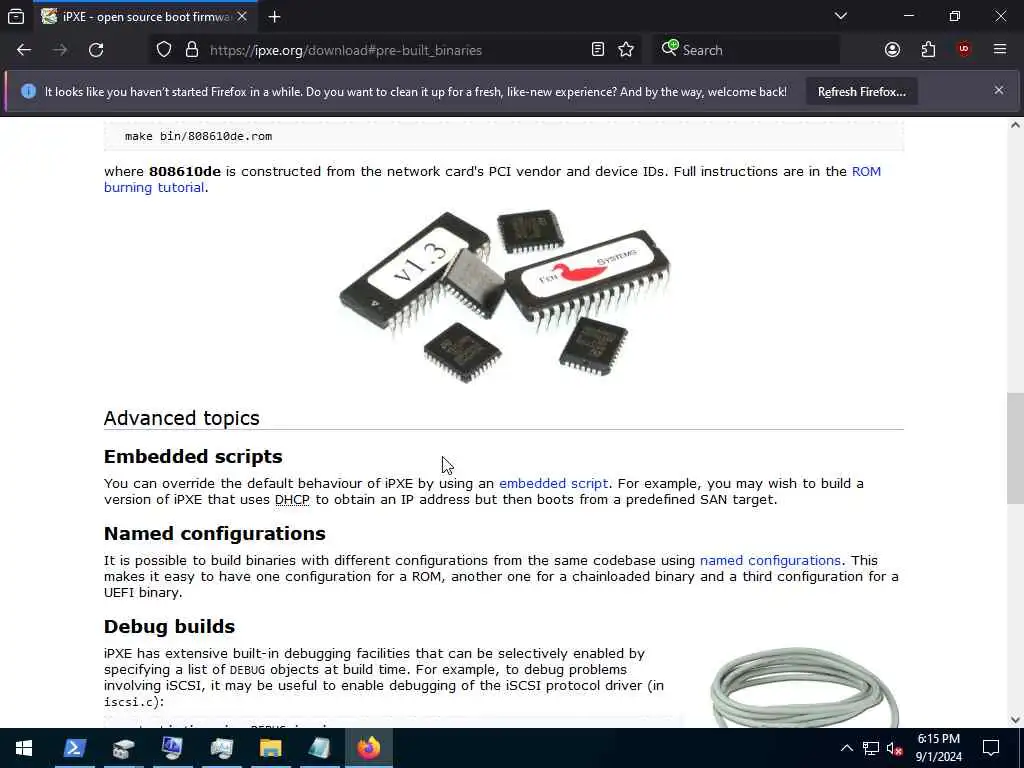Click the make bin/808610de.rom code line
Screen dimensions: 1024x768
(x=199, y=136)
